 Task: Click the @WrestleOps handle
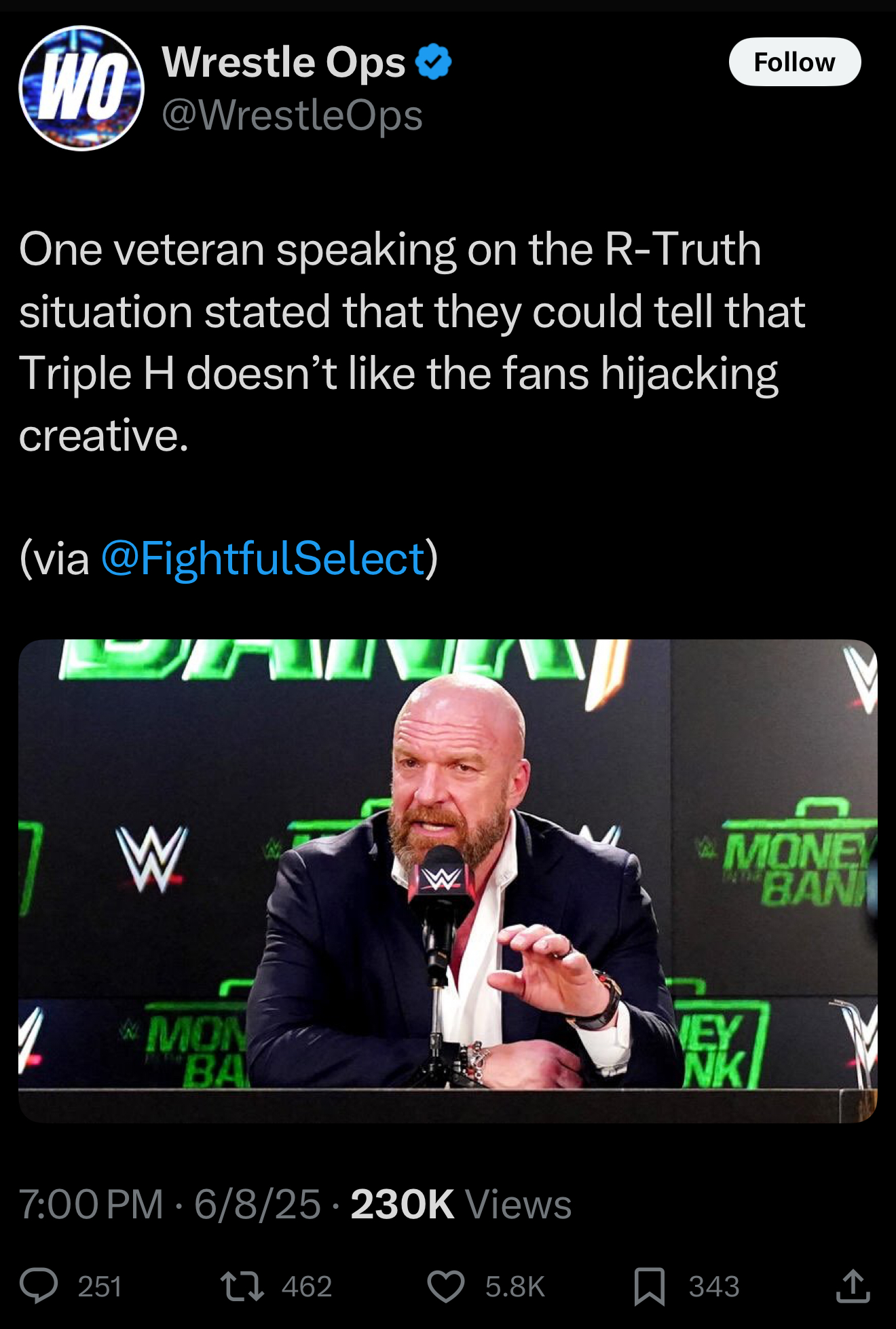click(293, 115)
